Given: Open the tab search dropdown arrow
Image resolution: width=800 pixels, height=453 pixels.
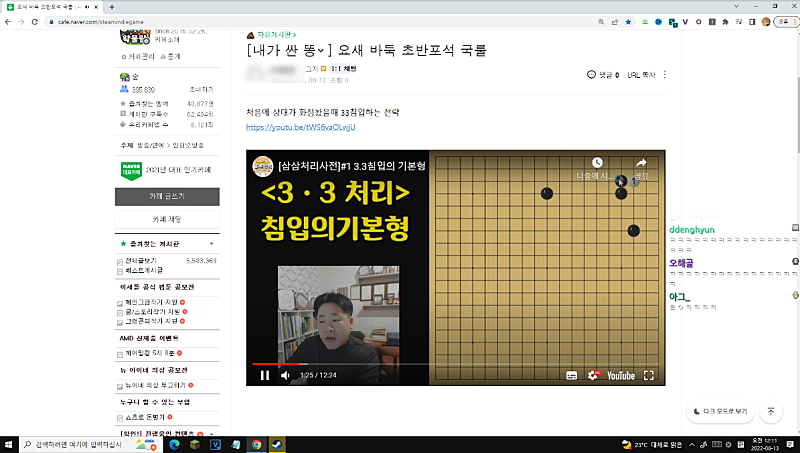Looking at the screenshot, I should [736, 7].
